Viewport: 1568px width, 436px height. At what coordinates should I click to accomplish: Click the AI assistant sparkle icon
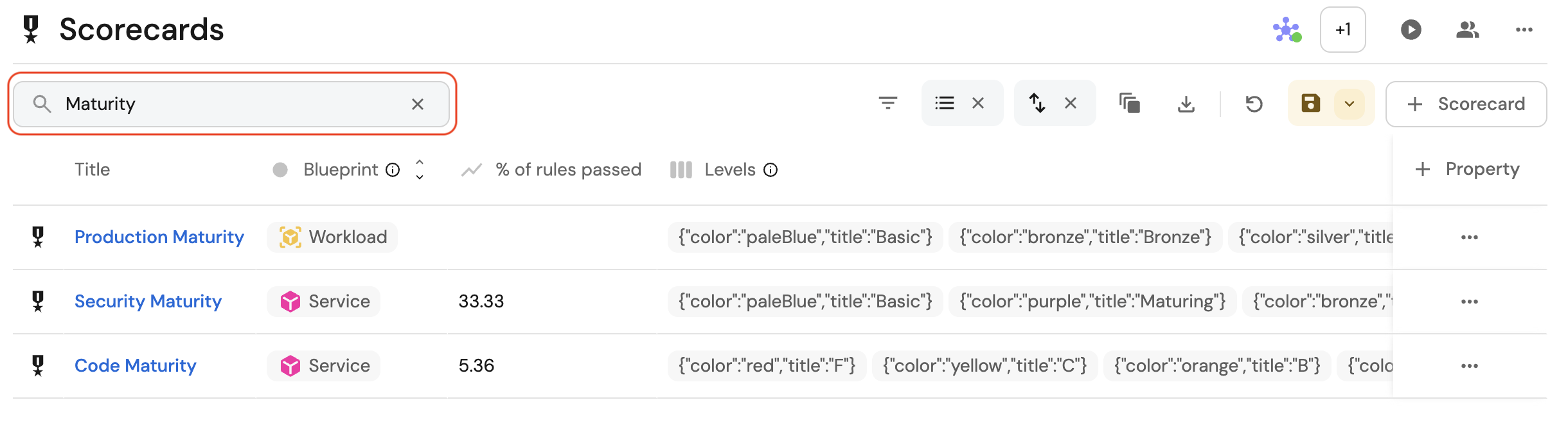(1287, 30)
